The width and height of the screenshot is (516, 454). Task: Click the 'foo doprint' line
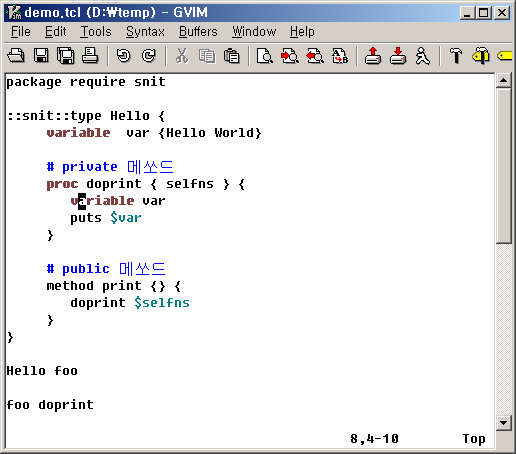pyautogui.click(x=50, y=405)
